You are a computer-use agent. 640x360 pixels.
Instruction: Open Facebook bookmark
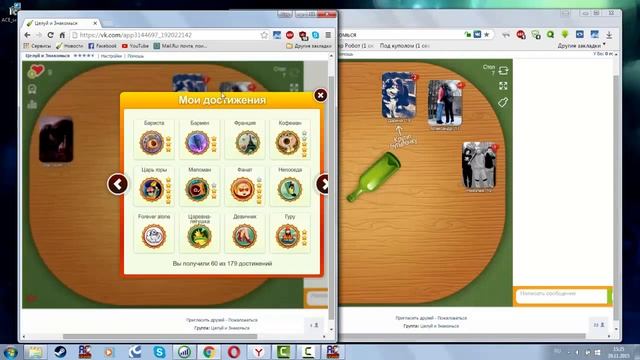(x=102, y=46)
